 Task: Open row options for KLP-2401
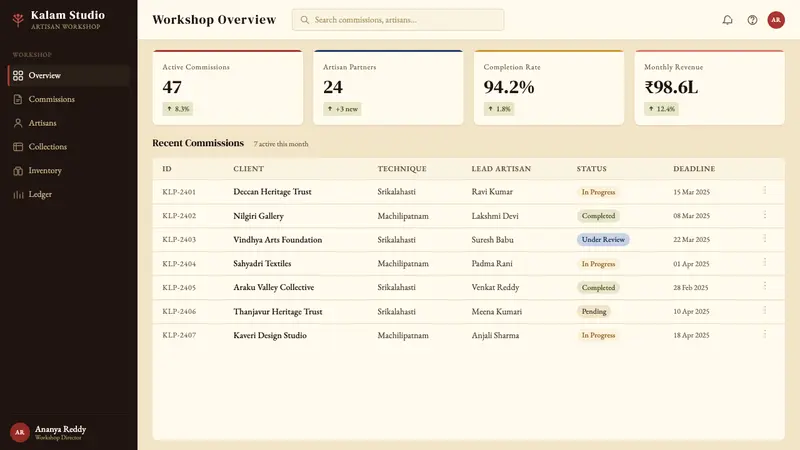764,190
